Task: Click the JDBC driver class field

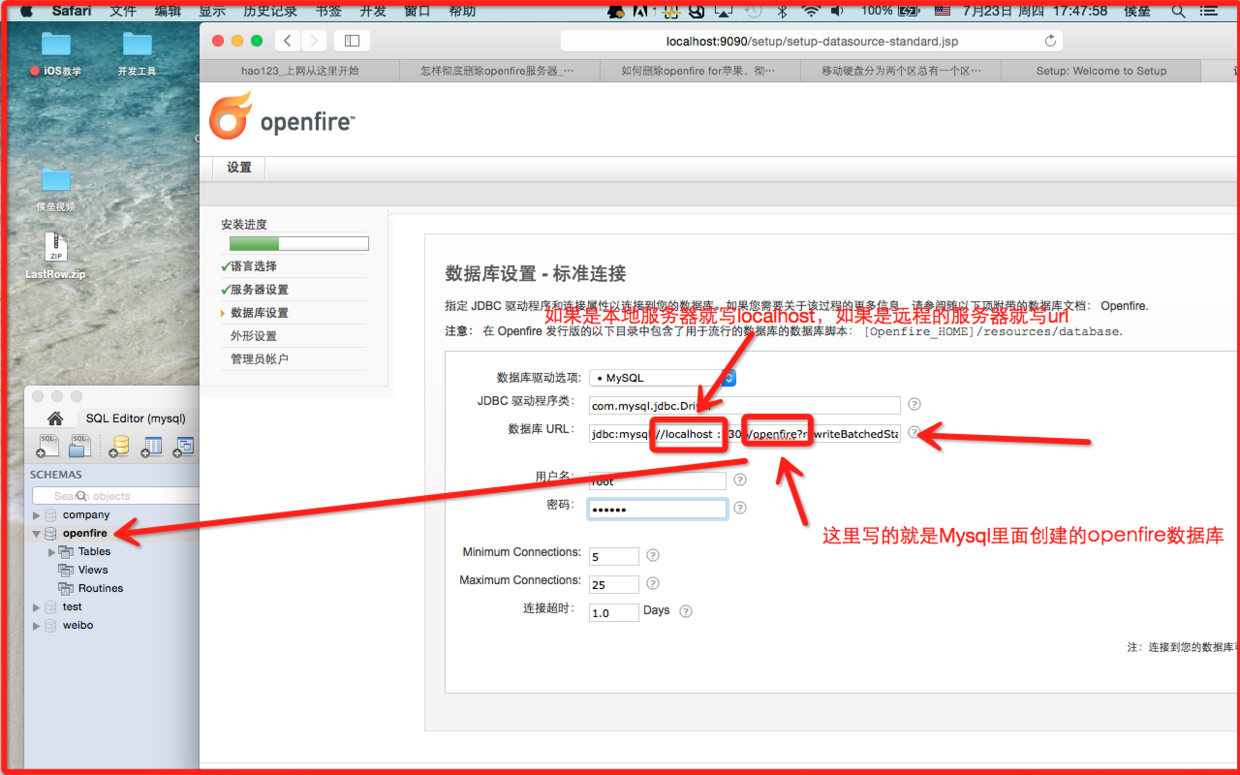Action: [744, 405]
